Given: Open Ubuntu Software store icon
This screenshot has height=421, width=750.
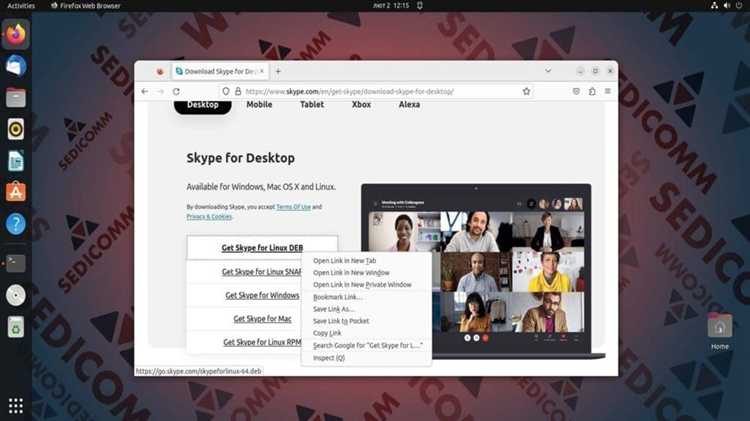Looking at the screenshot, I should 16,192.
